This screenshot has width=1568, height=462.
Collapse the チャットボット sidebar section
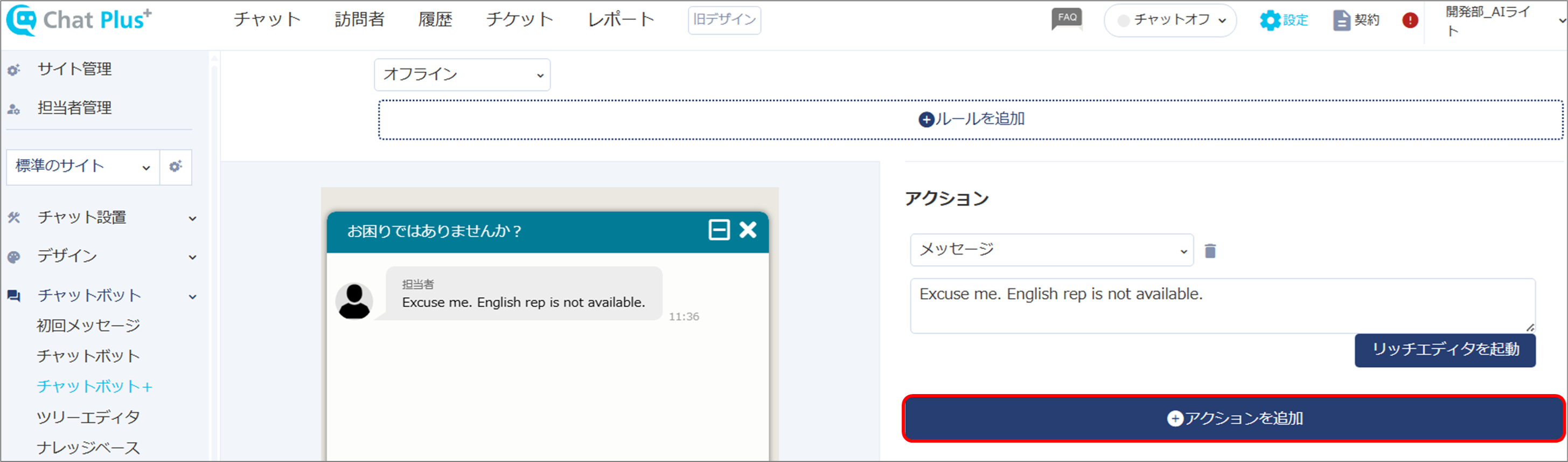(192, 297)
